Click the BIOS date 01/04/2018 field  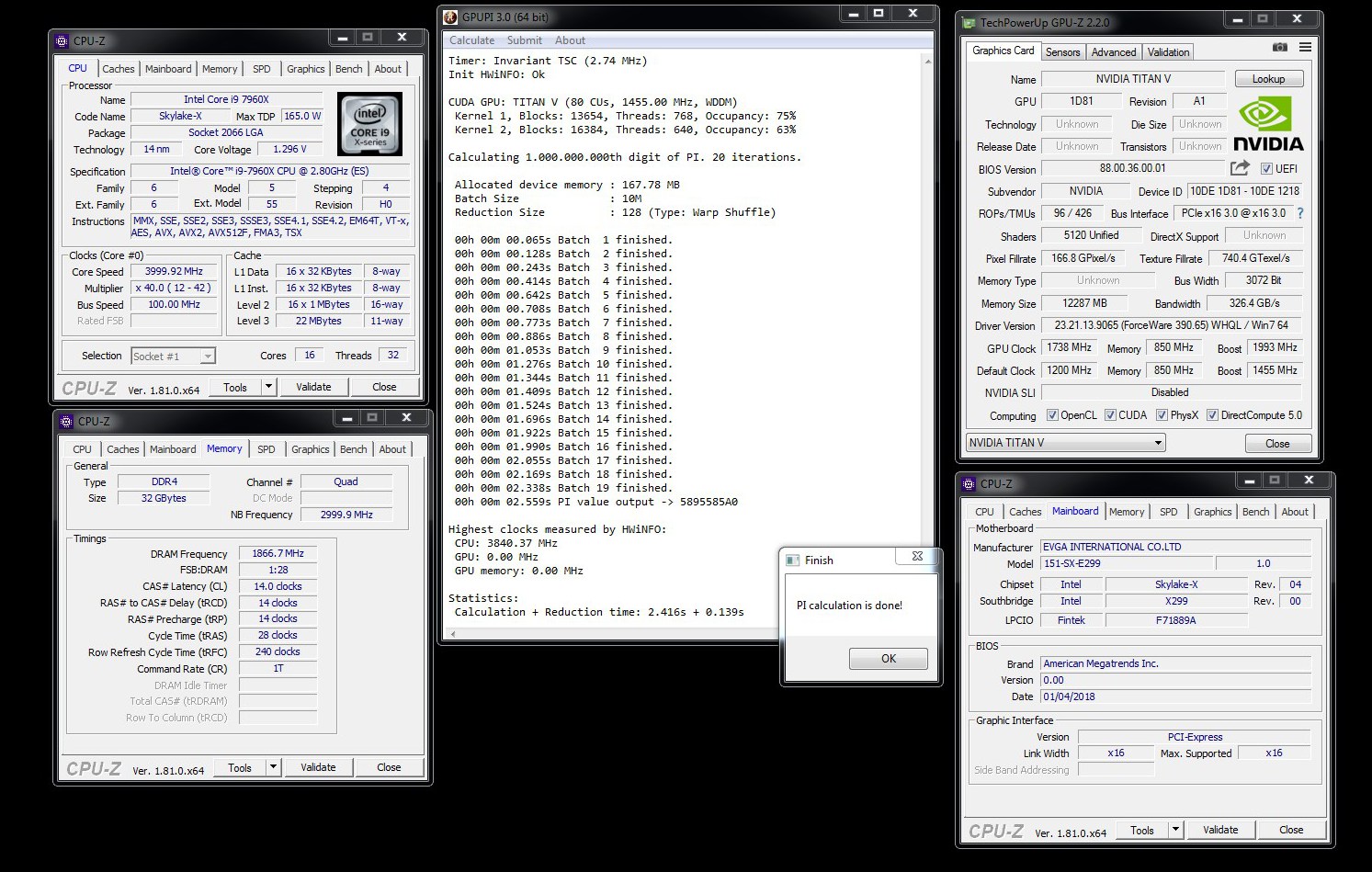(x=1175, y=696)
